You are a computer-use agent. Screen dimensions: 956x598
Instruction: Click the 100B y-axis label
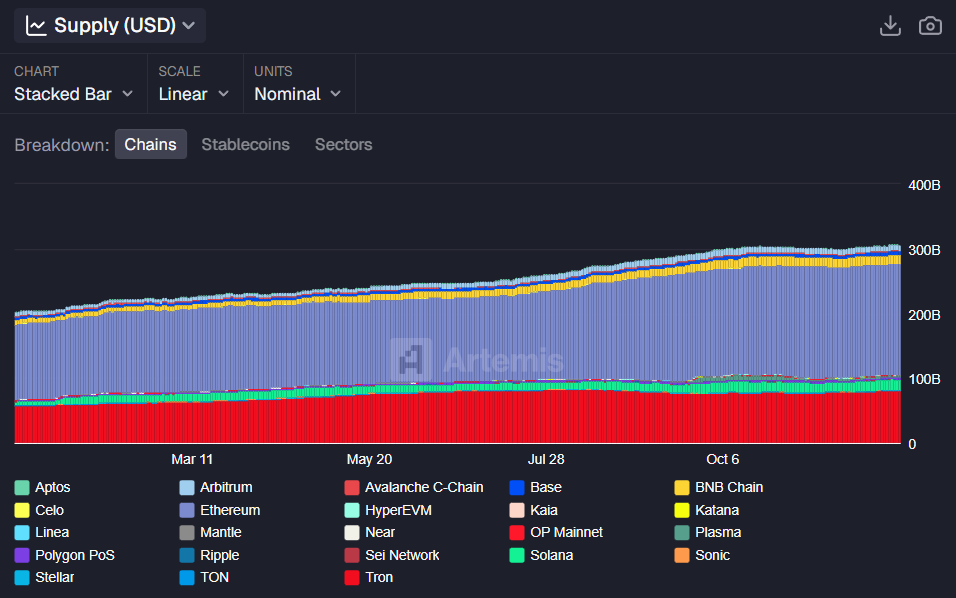coord(924,380)
